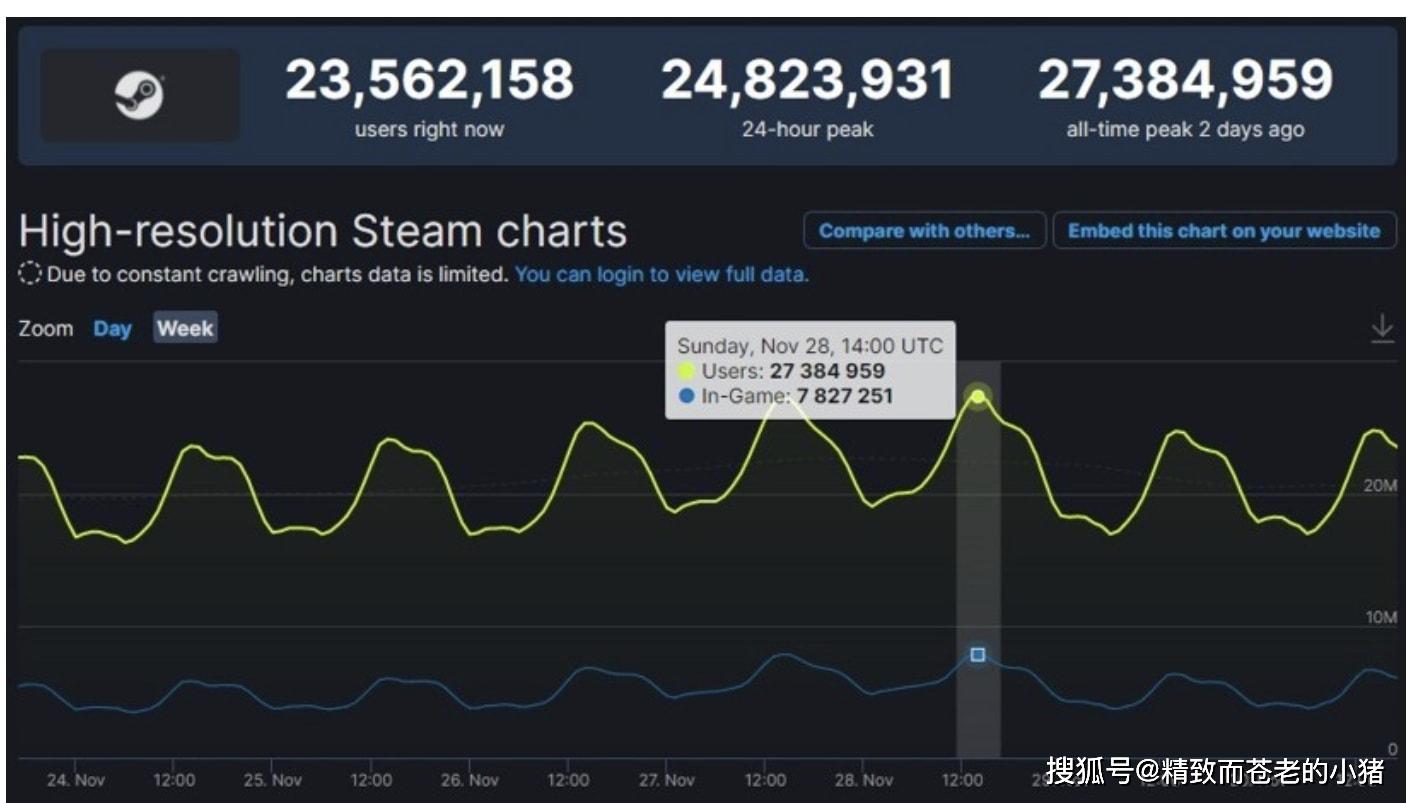Click the 26. Nov date axis label
1420x803 pixels.
469,780
